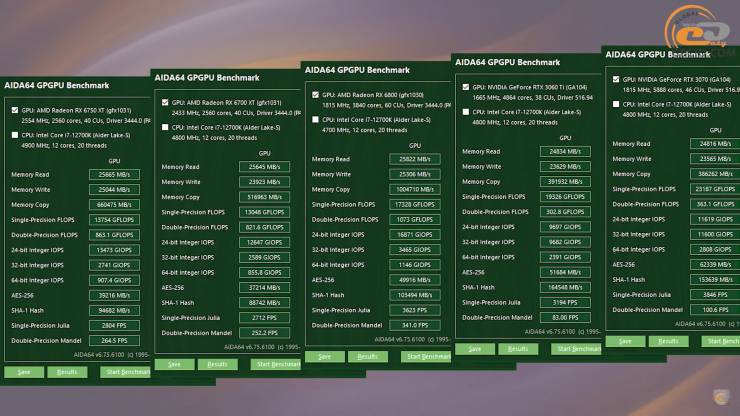The width and height of the screenshot is (740, 416).
Task: Click 32-bit Integer IOPS value 3465 GIOPS
Action: tap(415, 250)
